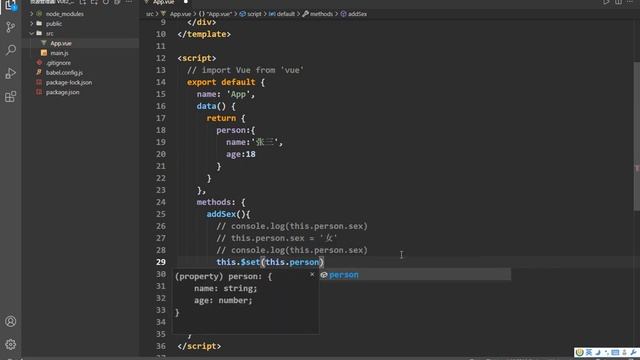This screenshot has height=360, width=640.
Task: Open the Extensions view
Action: (x=11, y=97)
